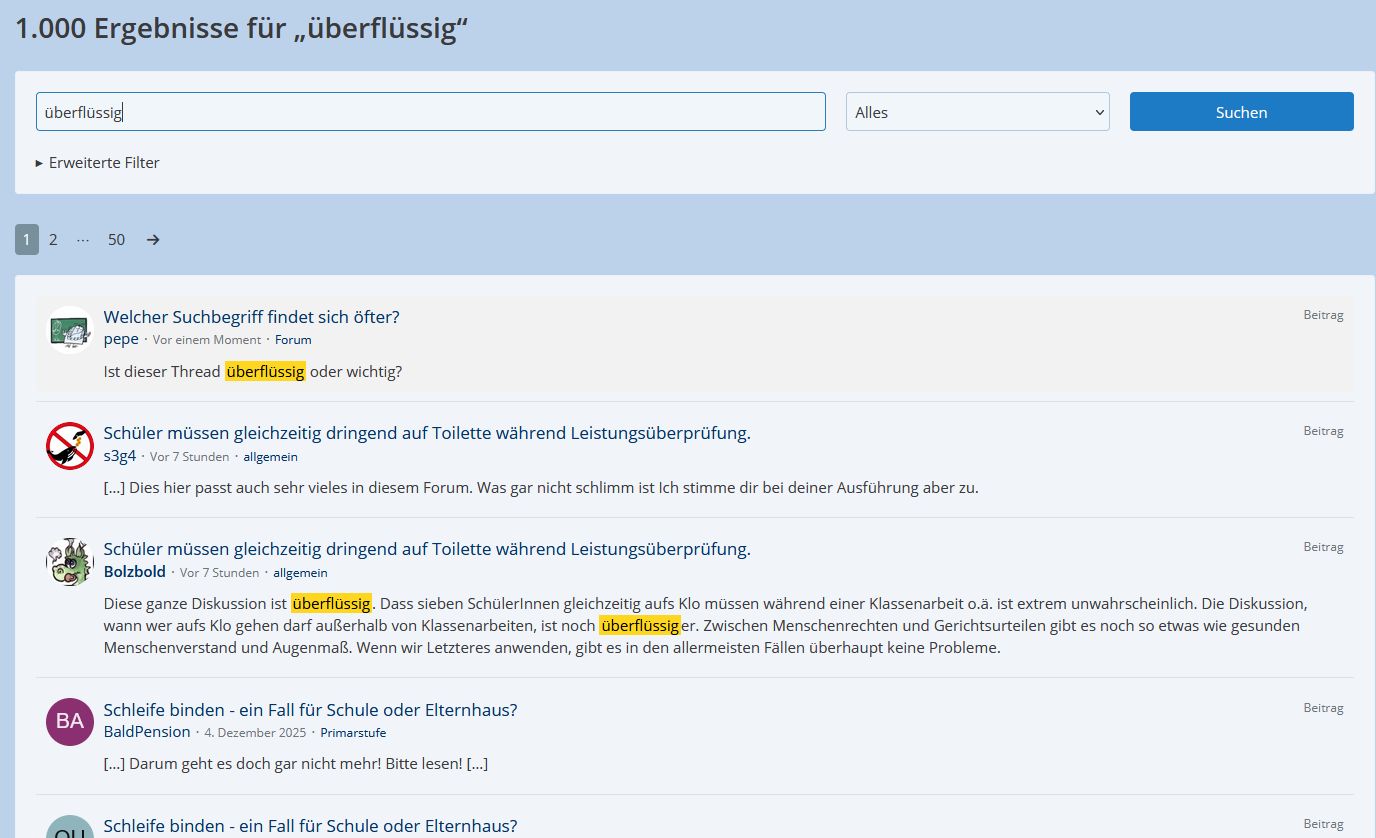Select current page 1 in pagination
Image resolution: width=1376 pixels, height=838 pixels.
[27, 240]
